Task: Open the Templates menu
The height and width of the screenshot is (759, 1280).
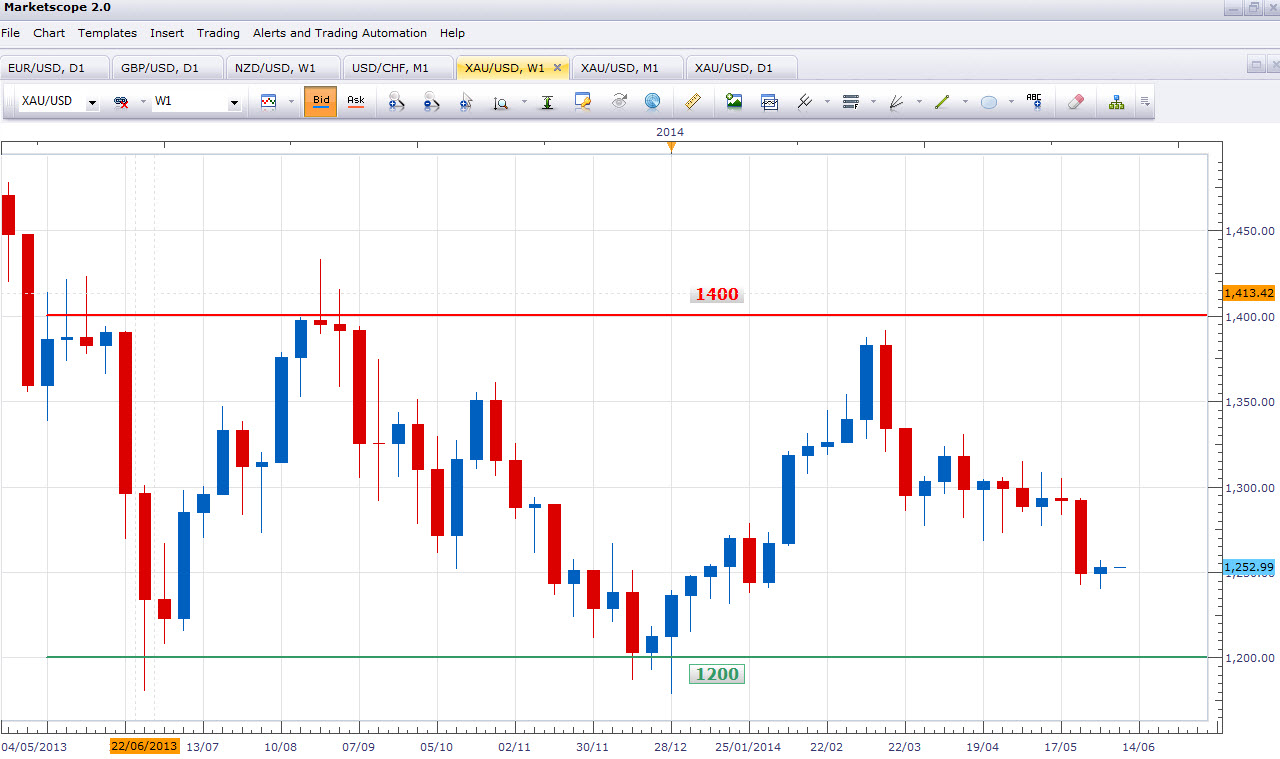Action: pyautogui.click(x=107, y=33)
